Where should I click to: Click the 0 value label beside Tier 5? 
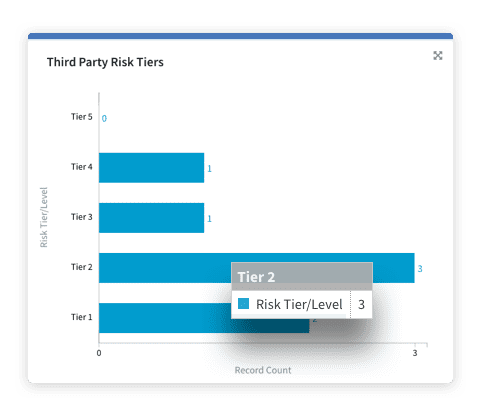tap(104, 119)
